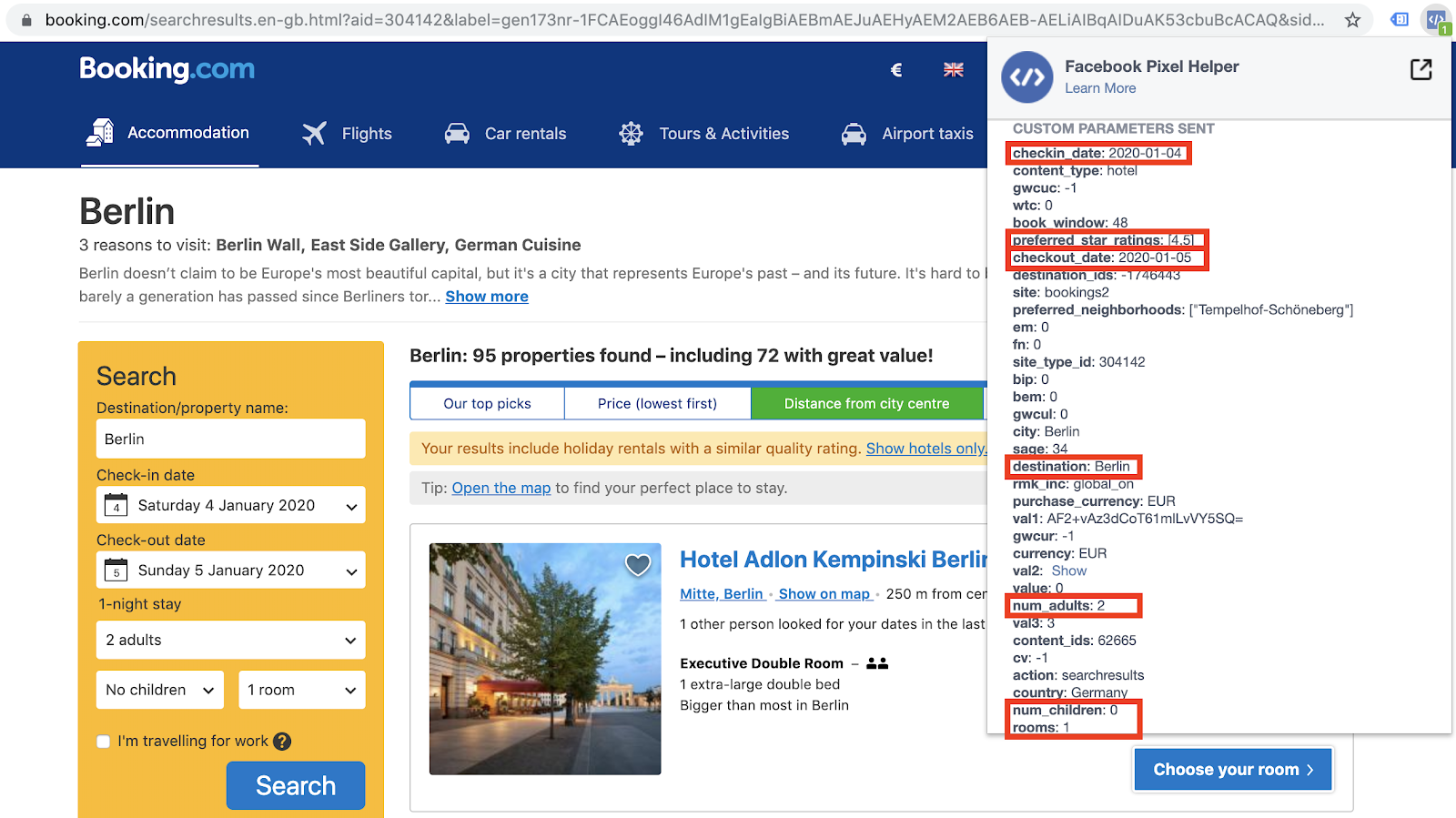Screen dimensions: 1456x818
Task: Save Hotel Adlon Kempinski with heart icon
Action: pos(638,565)
